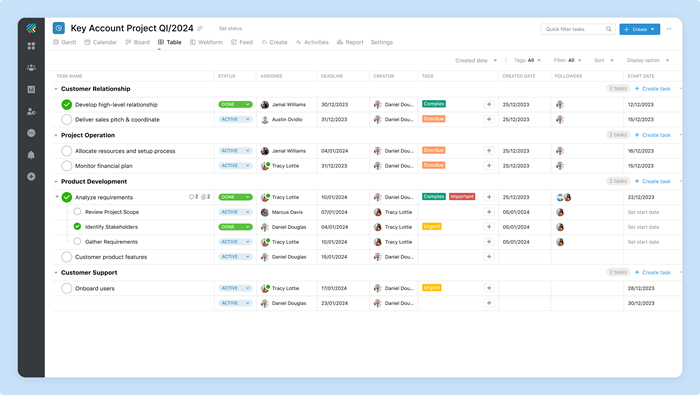The image size is (700, 395).
Task: Check off the Onboard users task
Action: (67, 288)
